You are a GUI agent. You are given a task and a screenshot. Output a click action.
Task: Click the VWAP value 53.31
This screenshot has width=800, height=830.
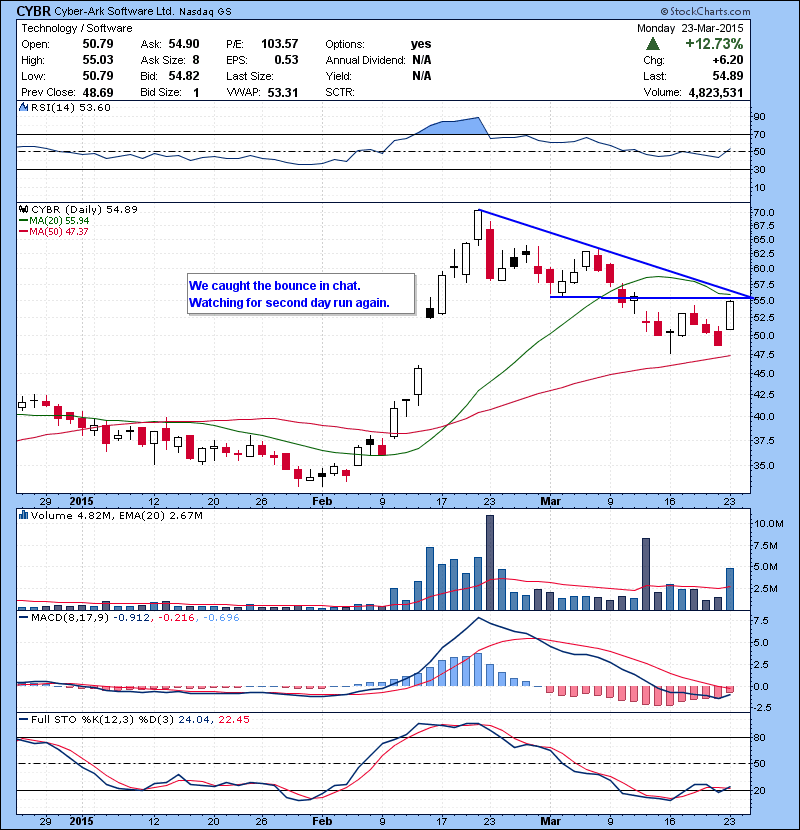283,93
